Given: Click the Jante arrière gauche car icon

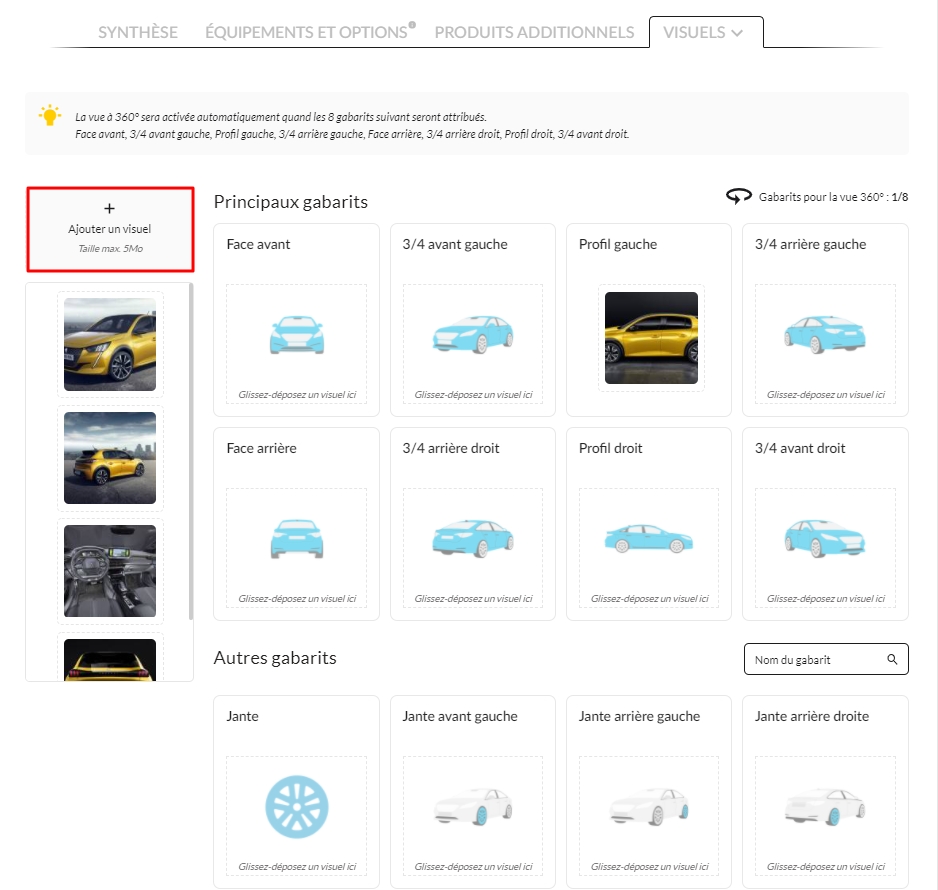Looking at the screenshot, I should pos(649,807).
